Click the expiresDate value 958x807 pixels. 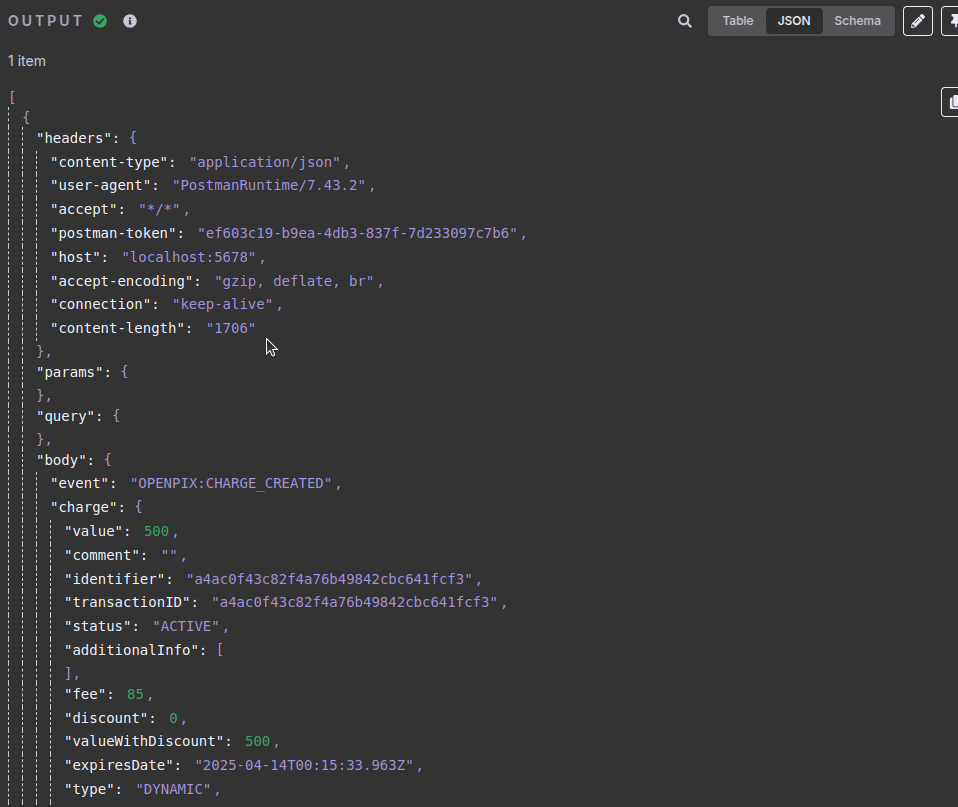click(x=304, y=765)
